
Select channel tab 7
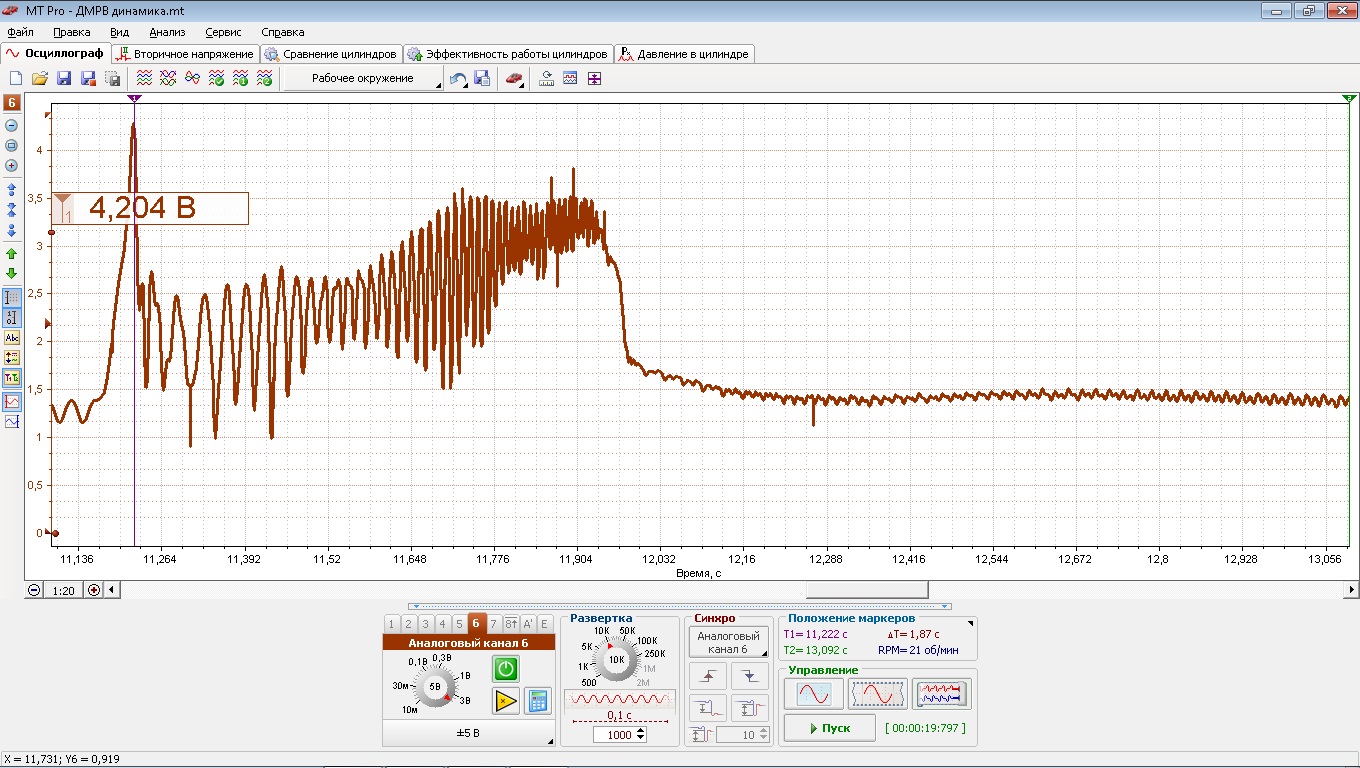pos(493,624)
